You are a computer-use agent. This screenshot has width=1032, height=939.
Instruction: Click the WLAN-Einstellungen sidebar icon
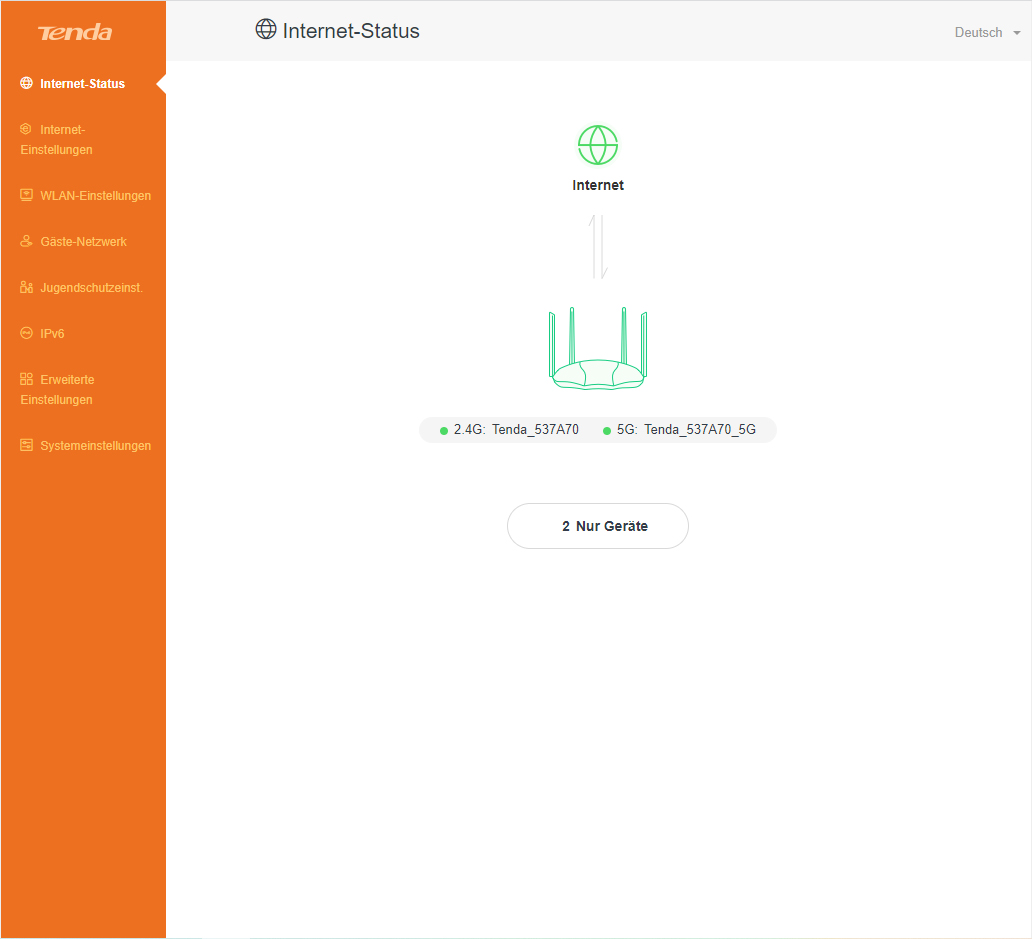[27, 196]
